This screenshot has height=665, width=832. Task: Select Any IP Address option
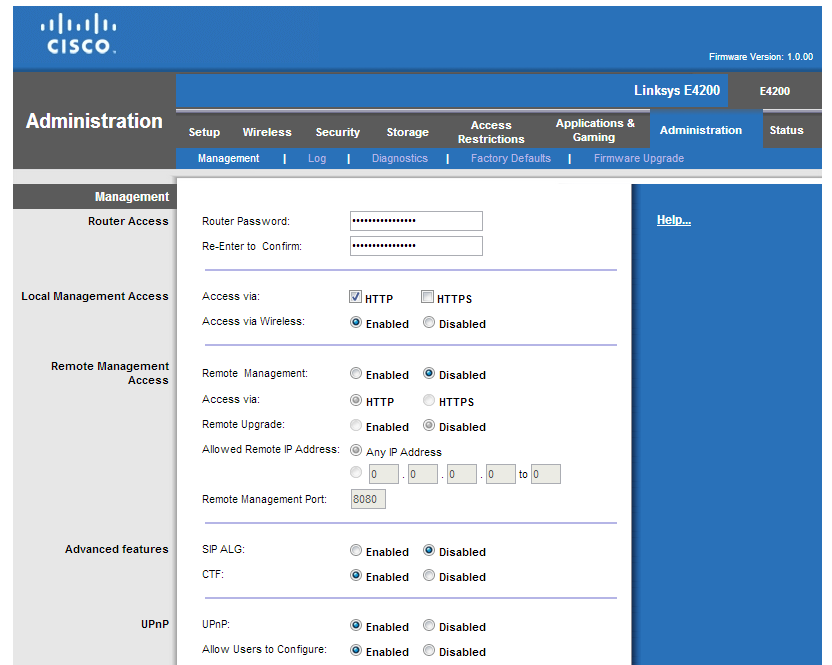click(x=356, y=450)
